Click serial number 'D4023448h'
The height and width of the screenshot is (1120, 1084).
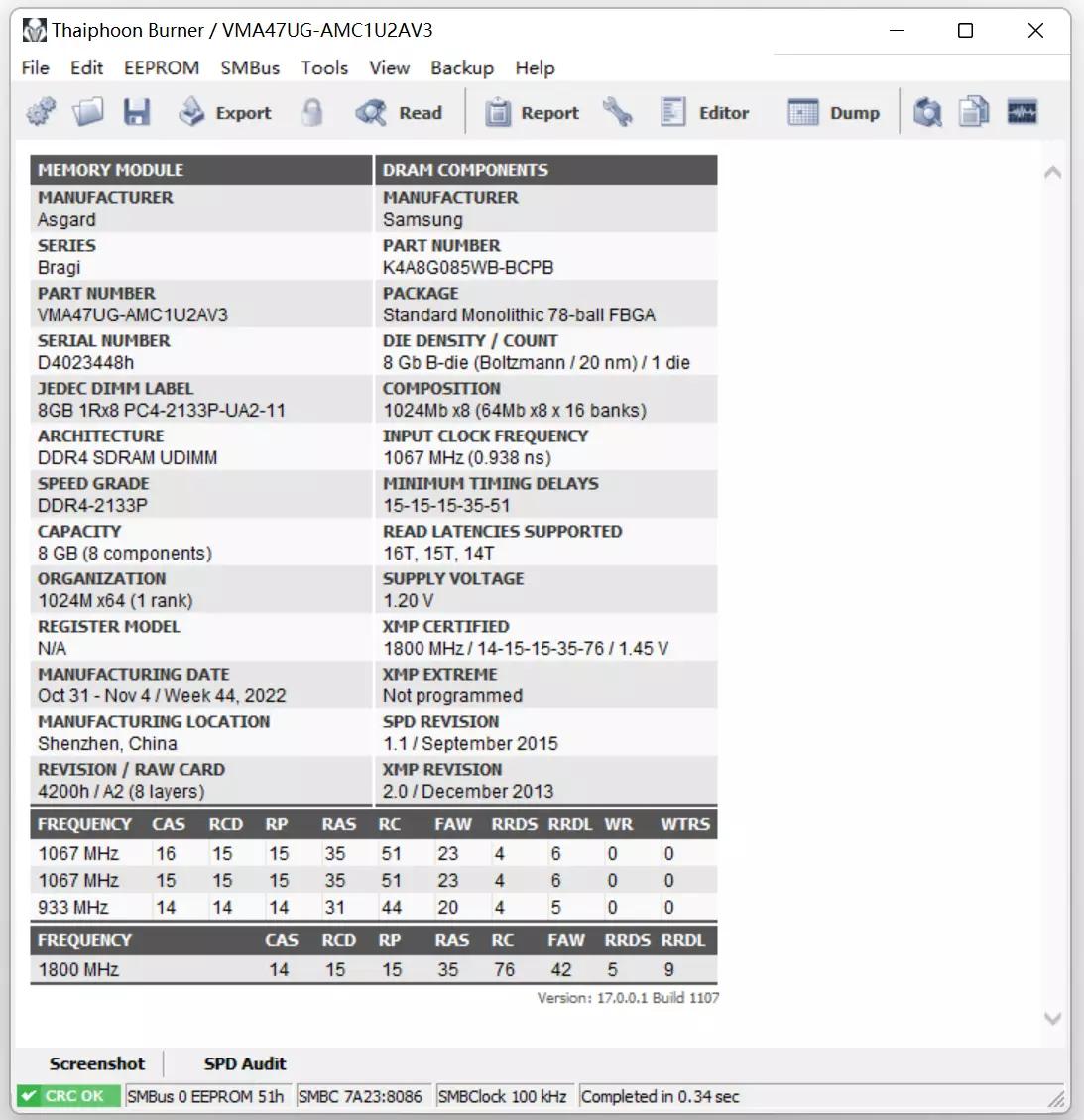point(85,363)
